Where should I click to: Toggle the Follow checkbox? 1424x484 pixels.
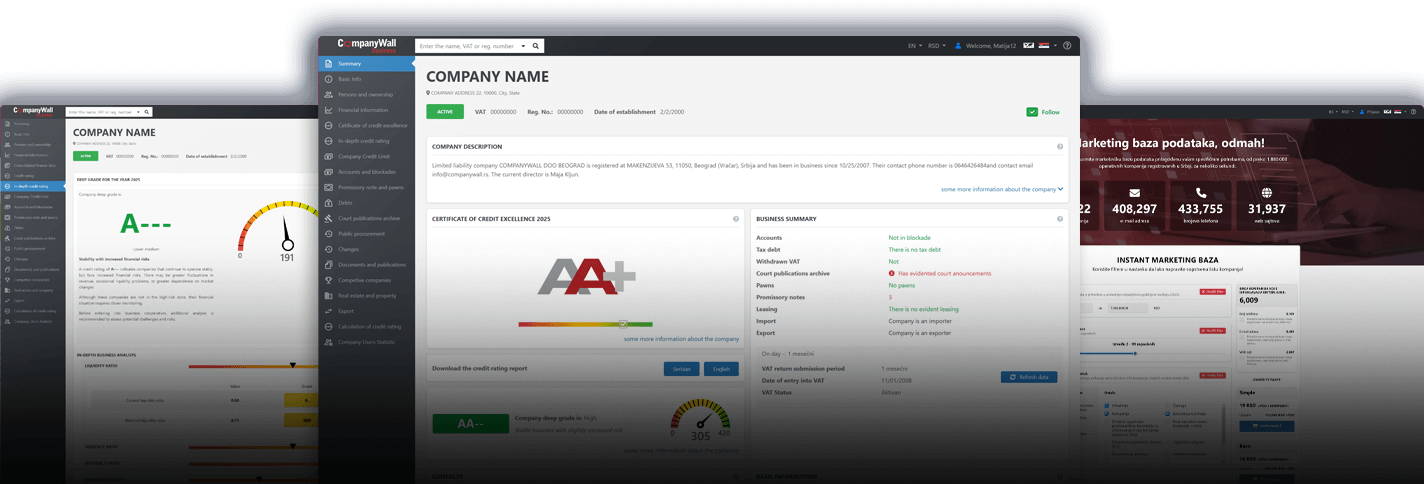pos(1032,112)
